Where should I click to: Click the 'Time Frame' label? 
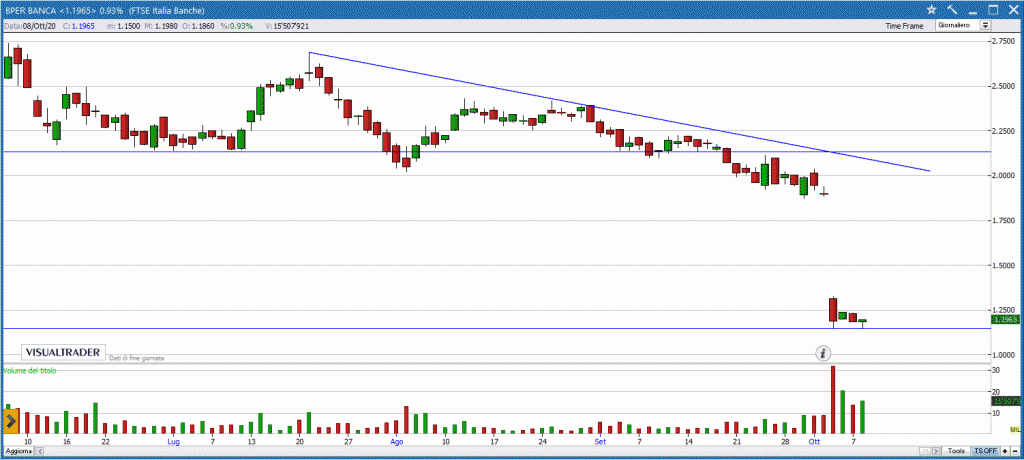pyautogui.click(x=904, y=26)
